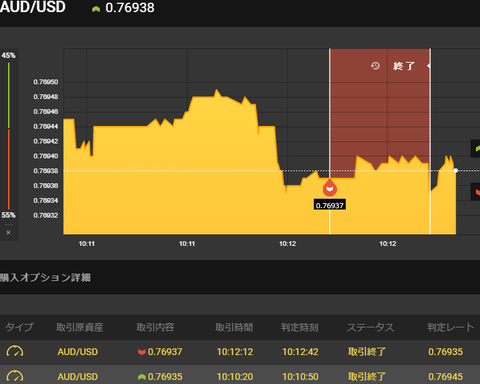Viewport: 480px width, 384px height.
Task: Click the 0.76938 price axis label
Action: (x=46, y=171)
